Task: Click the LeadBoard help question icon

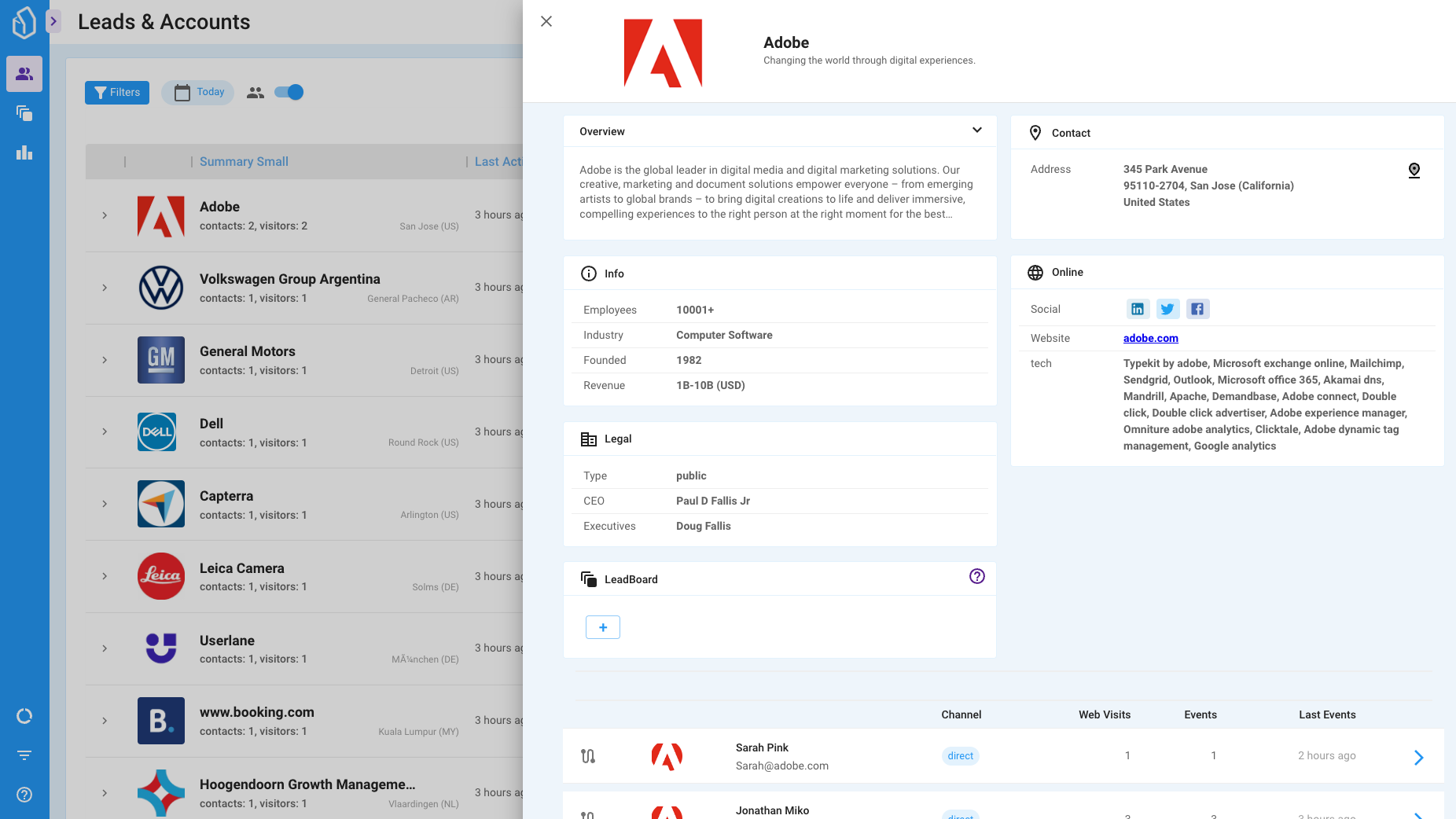Action: pyautogui.click(x=976, y=576)
